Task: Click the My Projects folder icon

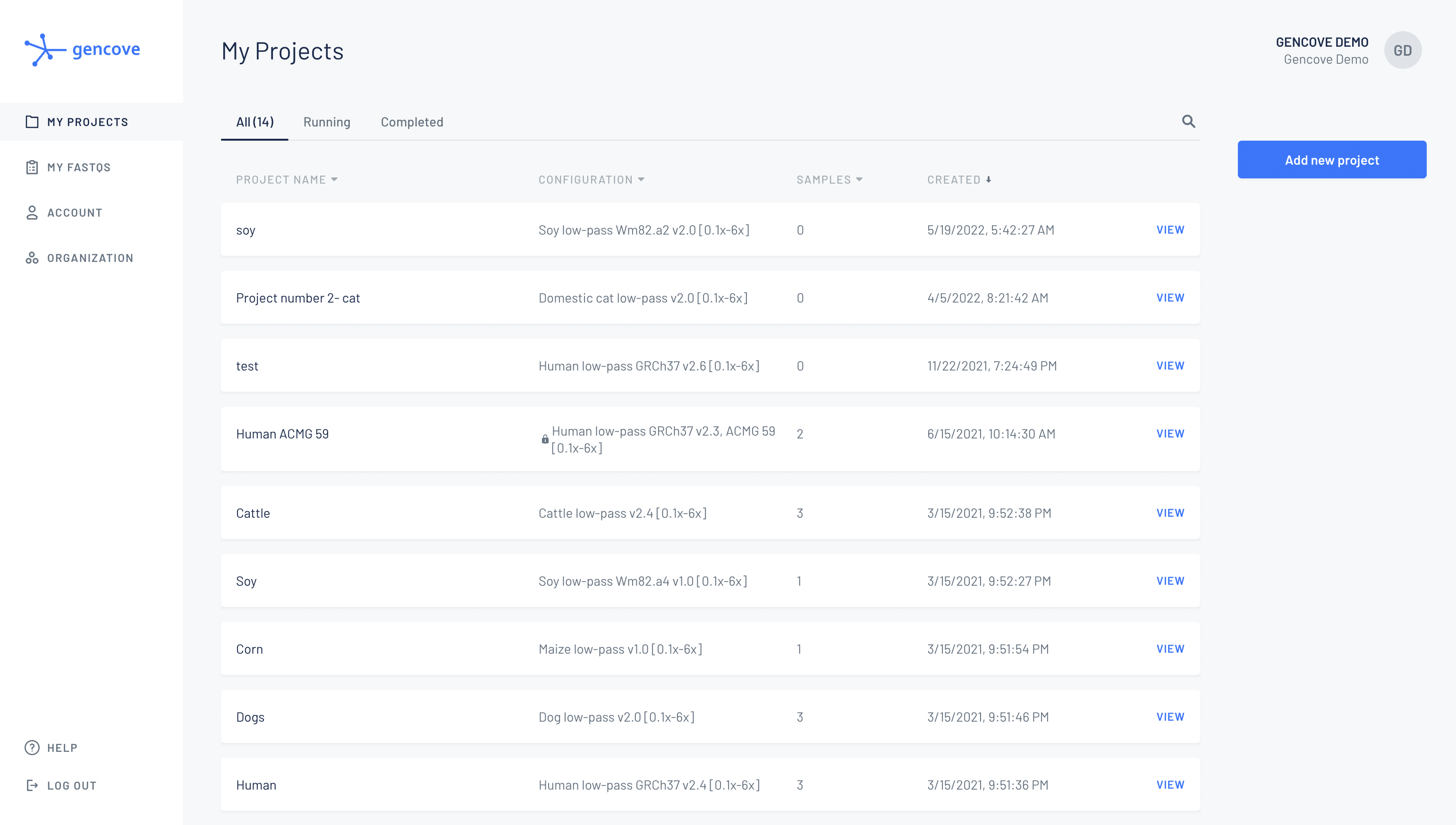Action: tap(32, 122)
